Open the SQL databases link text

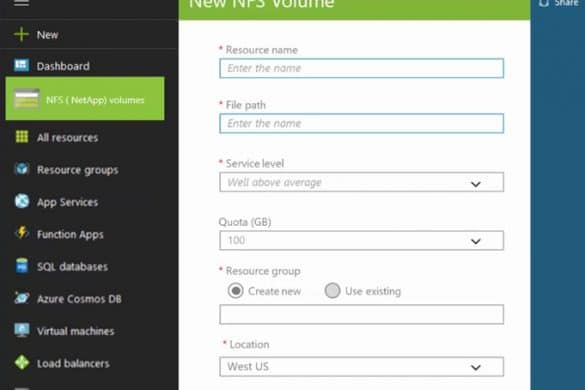(x=72, y=266)
